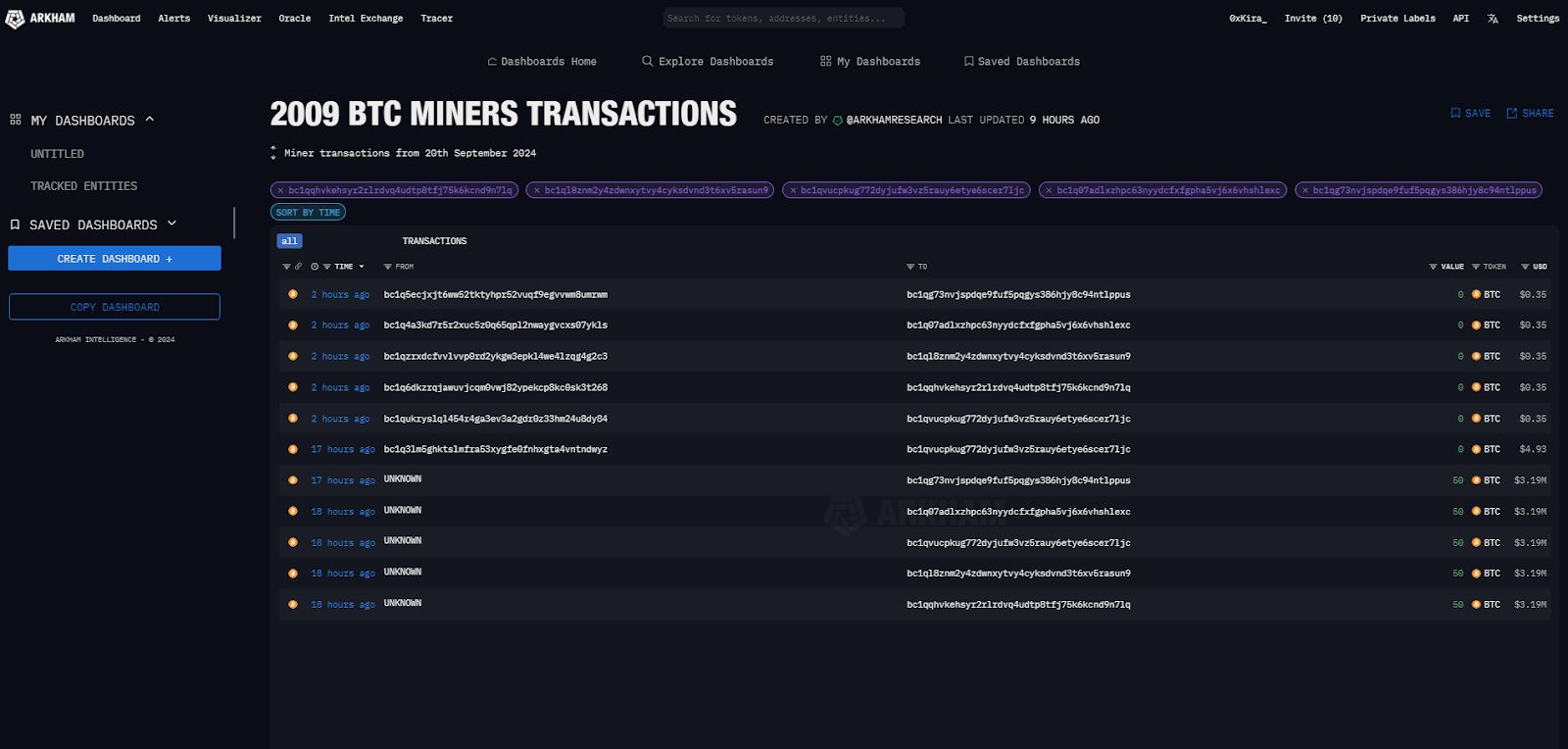Click the Bitcoin chain icon in bc1qzrxdcfvvlvvp0rd2ykgw3epkl4we4lzqg4g2c3 row
1568x749 pixels.
[x=292, y=356]
